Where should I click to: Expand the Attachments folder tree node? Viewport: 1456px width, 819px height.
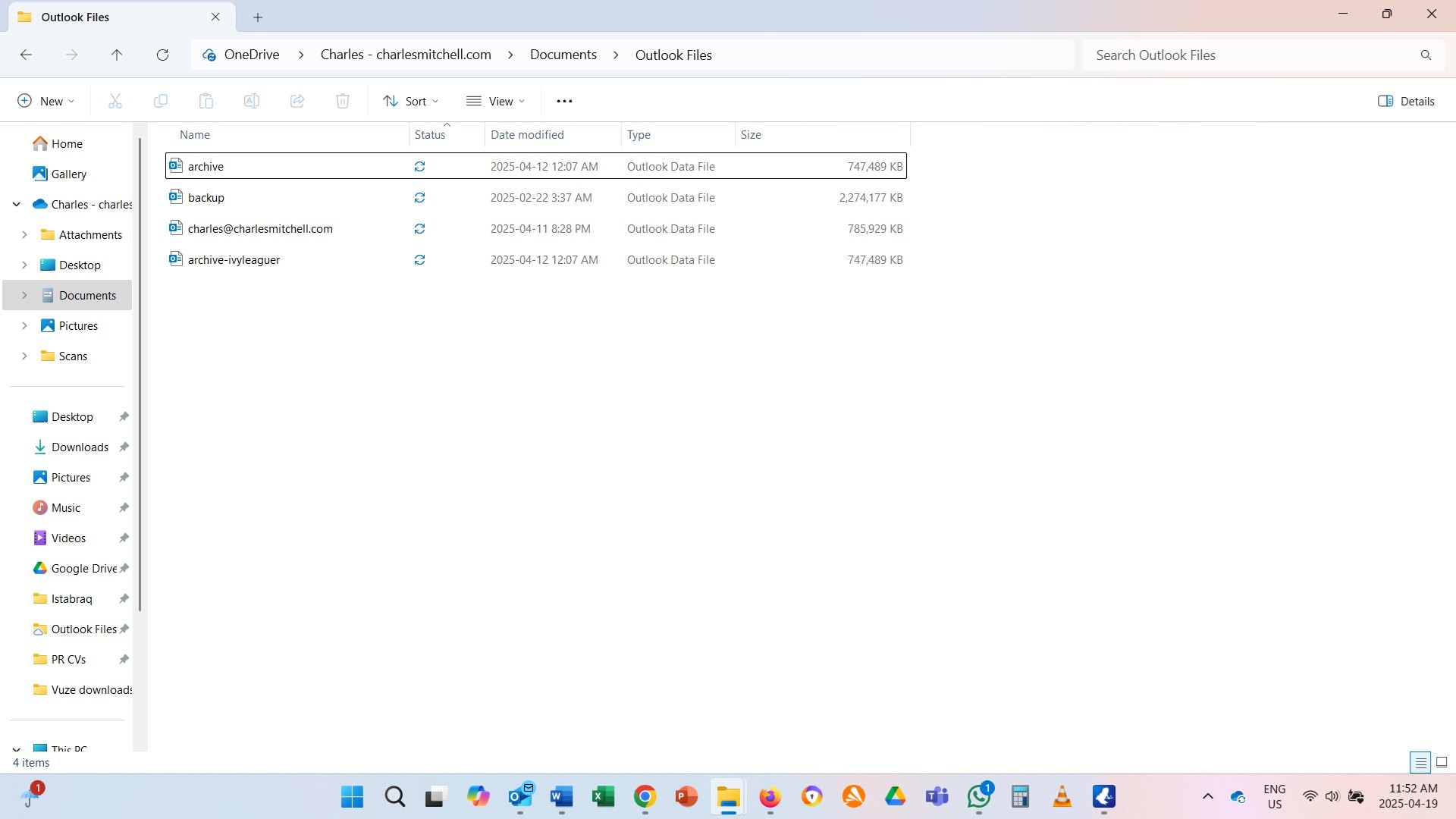(x=24, y=234)
